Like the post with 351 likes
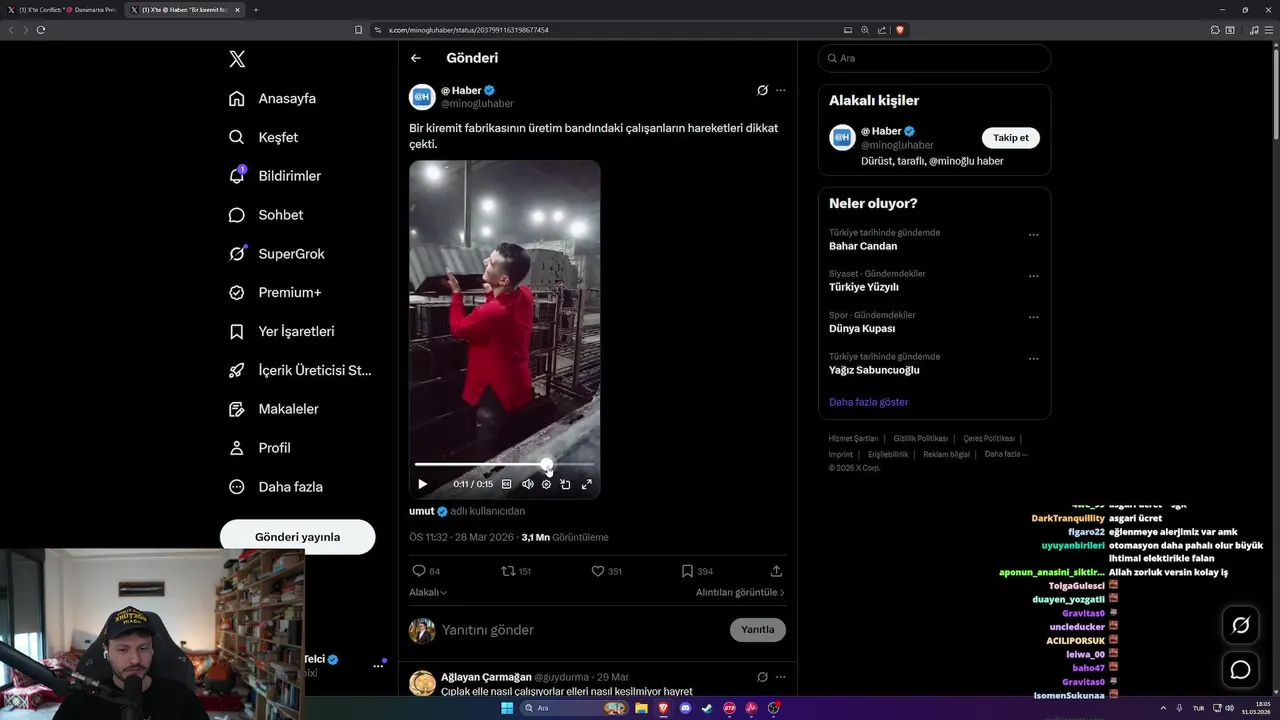The height and width of the screenshot is (720, 1280). pyautogui.click(x=606, y=571)
